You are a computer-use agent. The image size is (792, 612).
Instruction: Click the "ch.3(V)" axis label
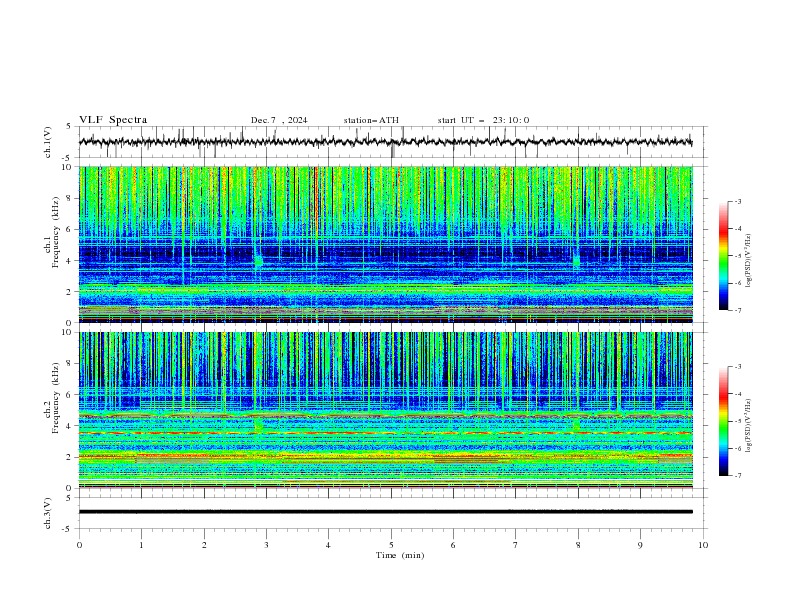(x=48, y=513)
